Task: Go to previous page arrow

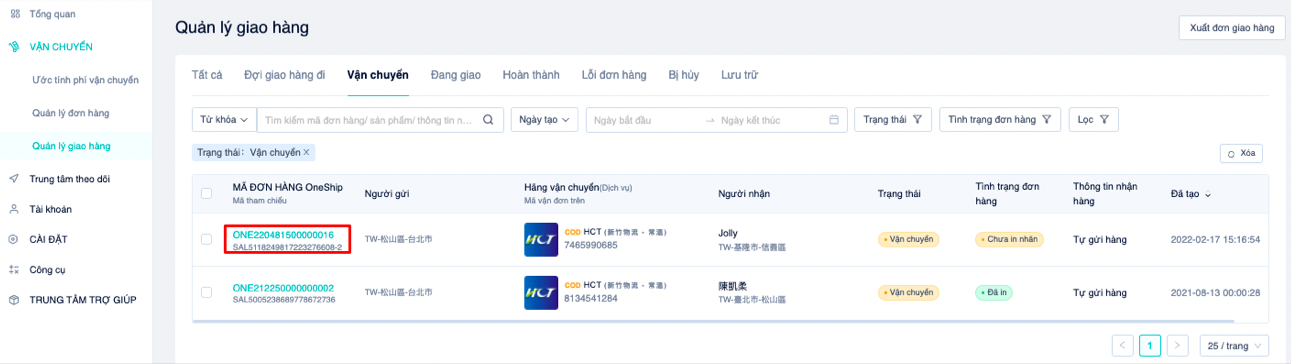Action: tap(1122, 346)
